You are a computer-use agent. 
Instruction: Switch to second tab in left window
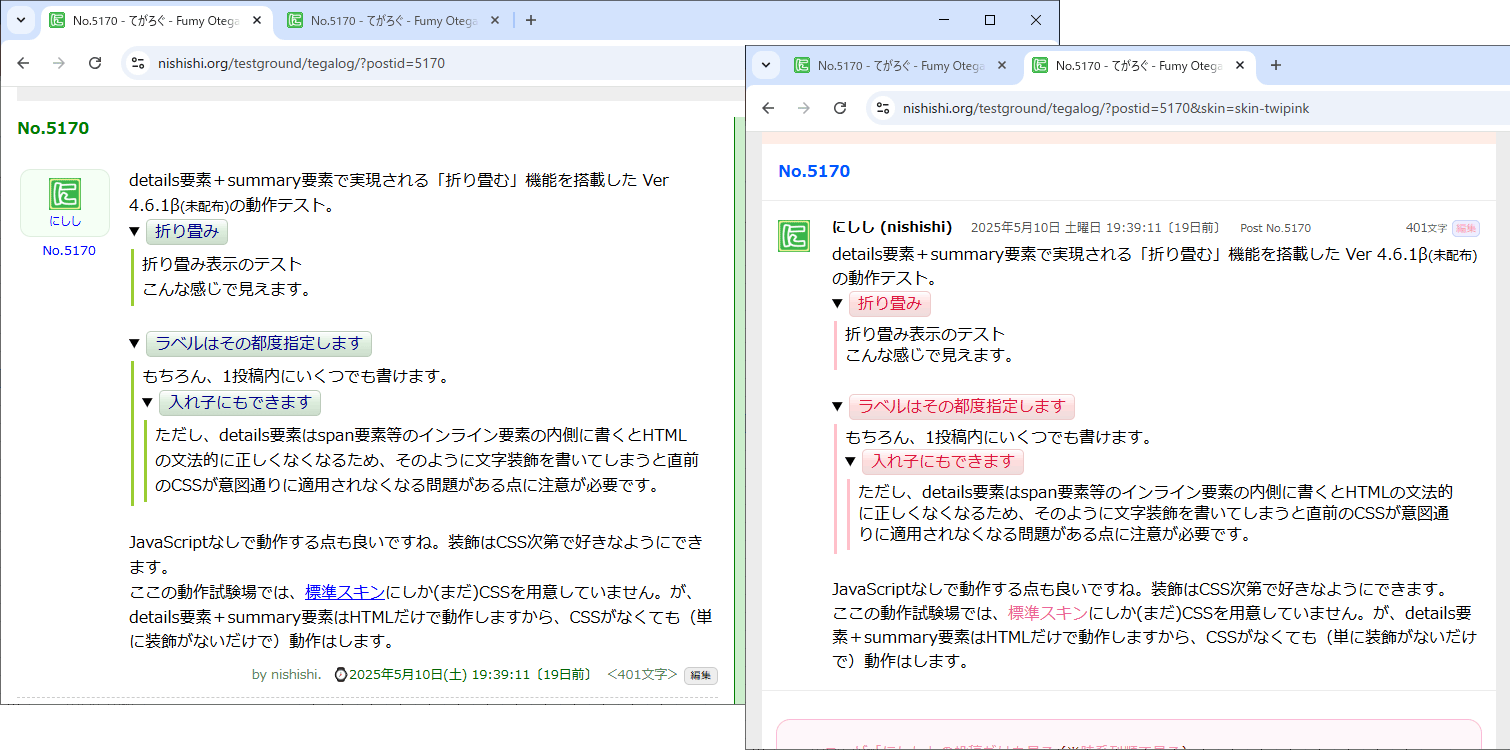pyautogui.click(x=392, y=20)
